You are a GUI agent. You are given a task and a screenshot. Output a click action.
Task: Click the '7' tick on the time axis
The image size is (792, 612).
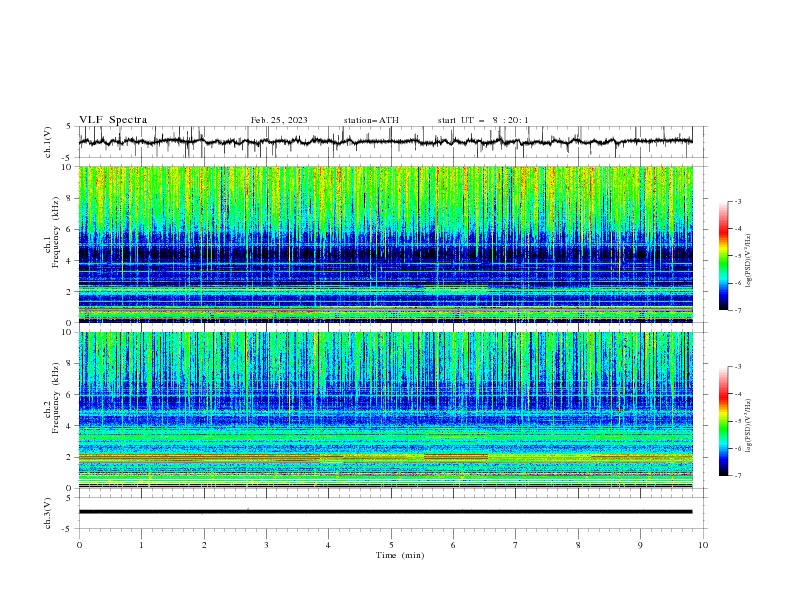point(516,545)
